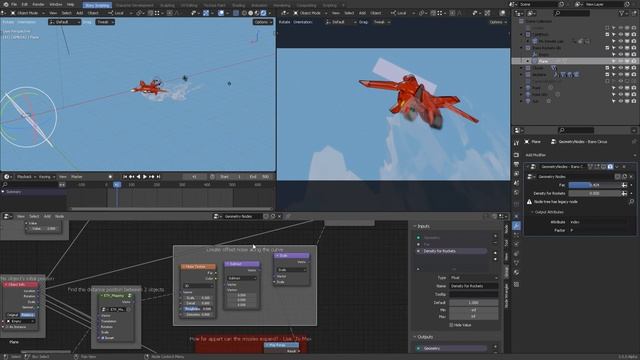Open Local transform orientation dropdown in left viewport
640x360 pixels.
[x=119, y=13]
